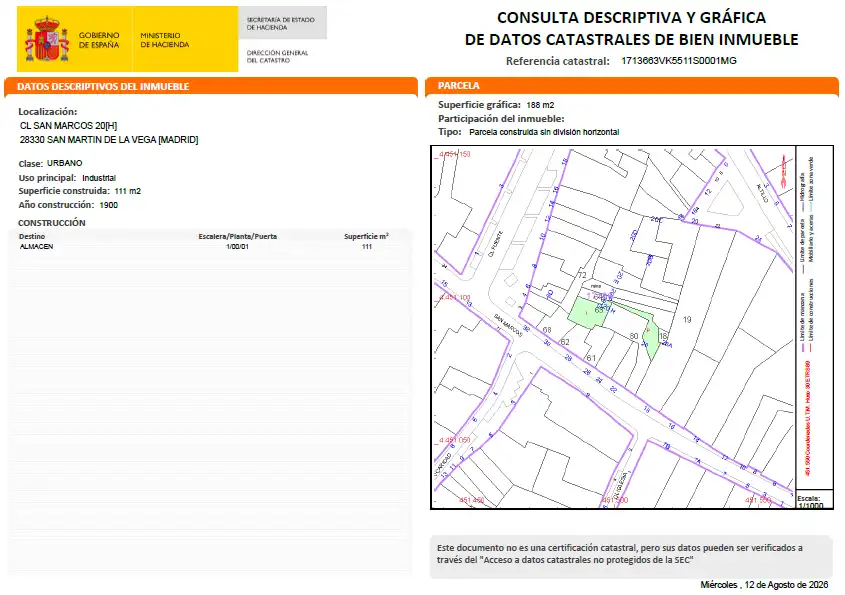Click parcel number '80' on the map
Image resolution: width=845 pixels, height=595 pixels.
(634, 336)
